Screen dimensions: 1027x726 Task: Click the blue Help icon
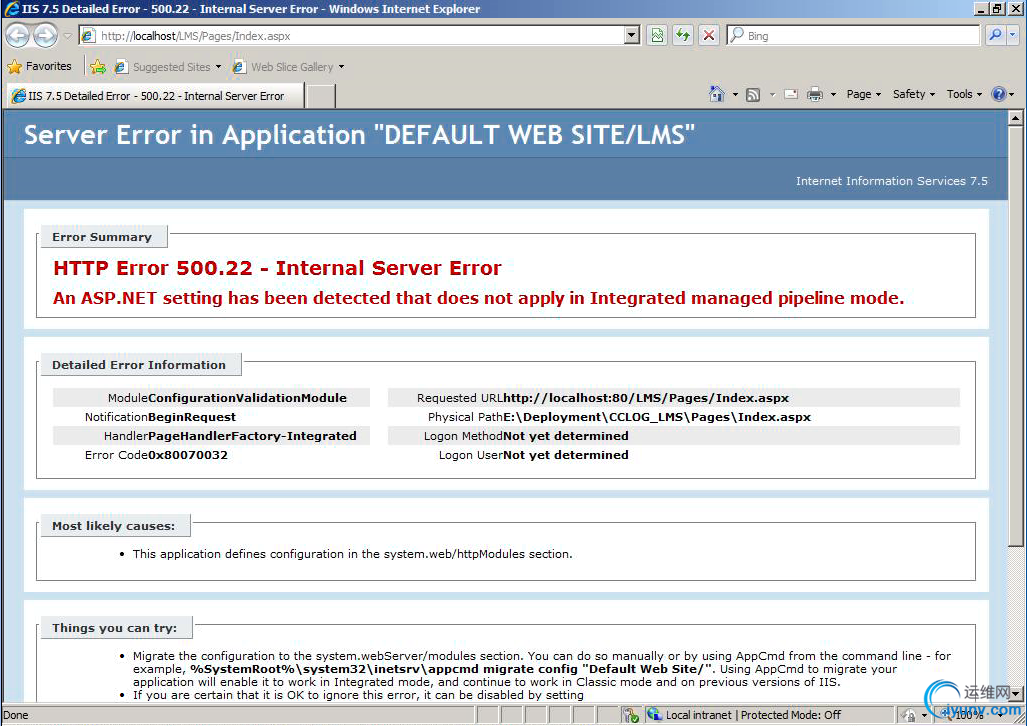coord(998,94)
